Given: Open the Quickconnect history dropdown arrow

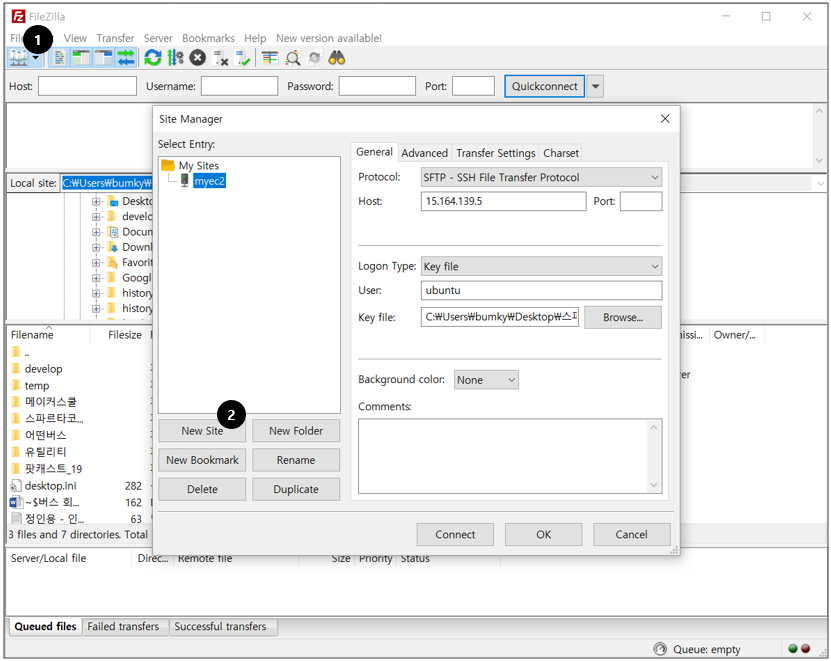Looking at the screenshot, I should coord(596,86).
